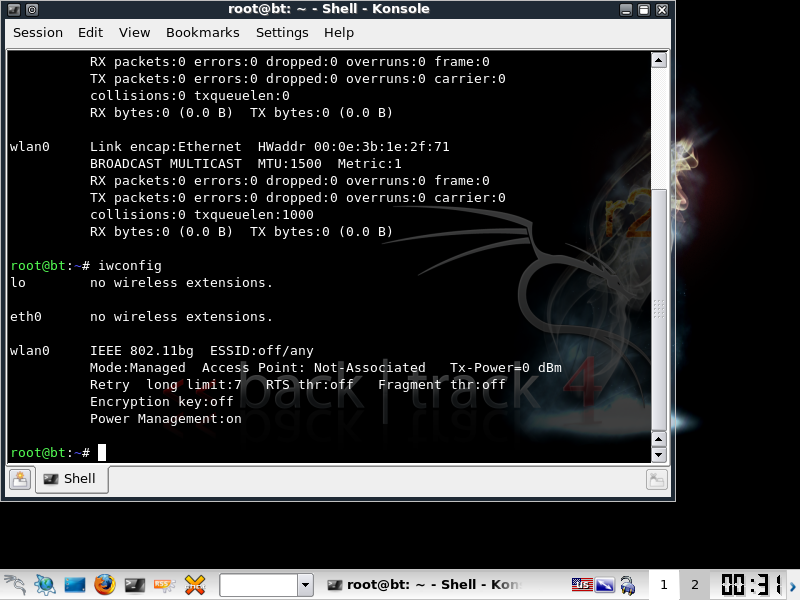Open the Session menu
Screen dimensions: 800x600
pyautogui.click(x=38, y=32)
